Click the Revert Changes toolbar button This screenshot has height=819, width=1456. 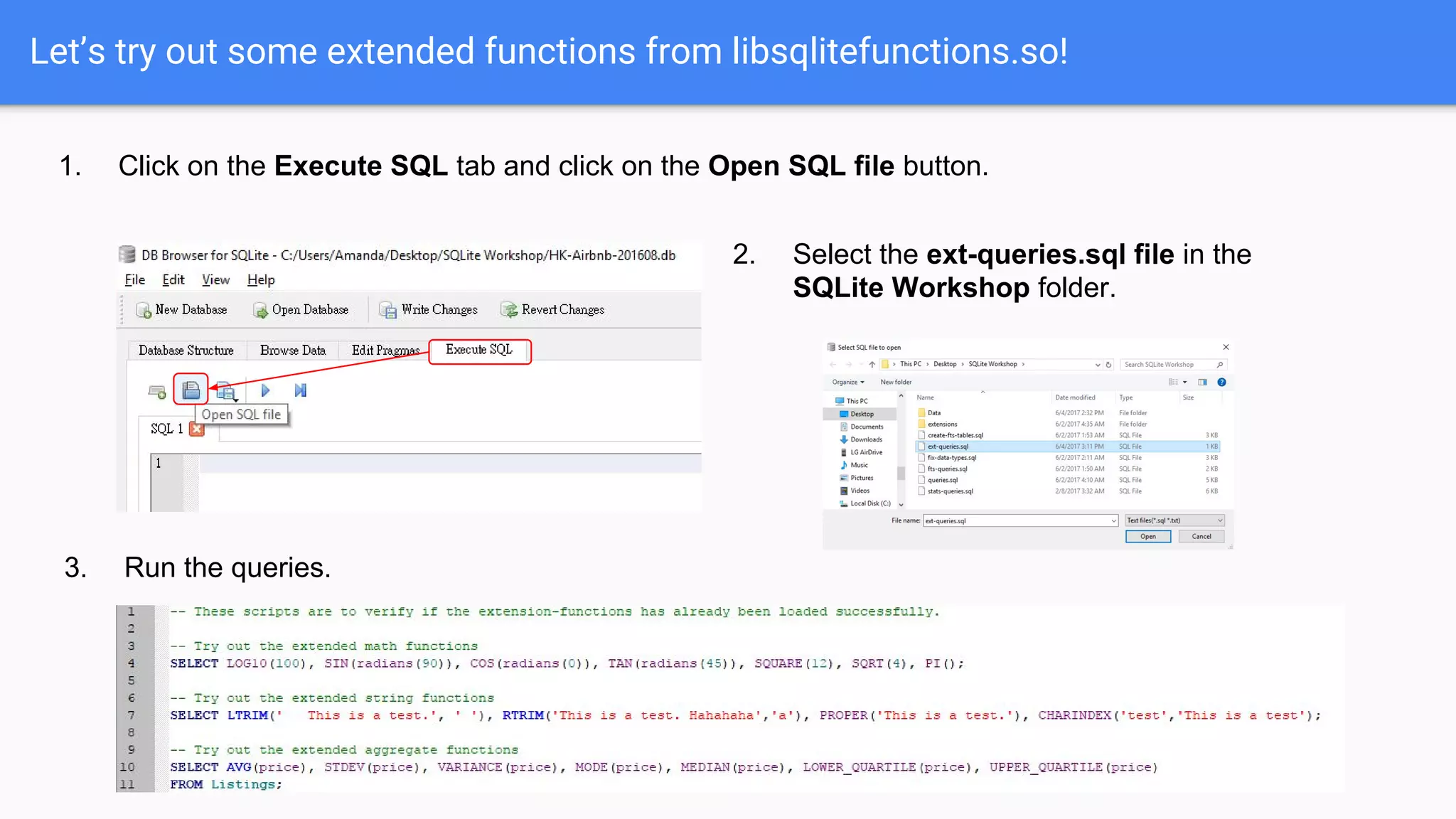coord(552,310)
